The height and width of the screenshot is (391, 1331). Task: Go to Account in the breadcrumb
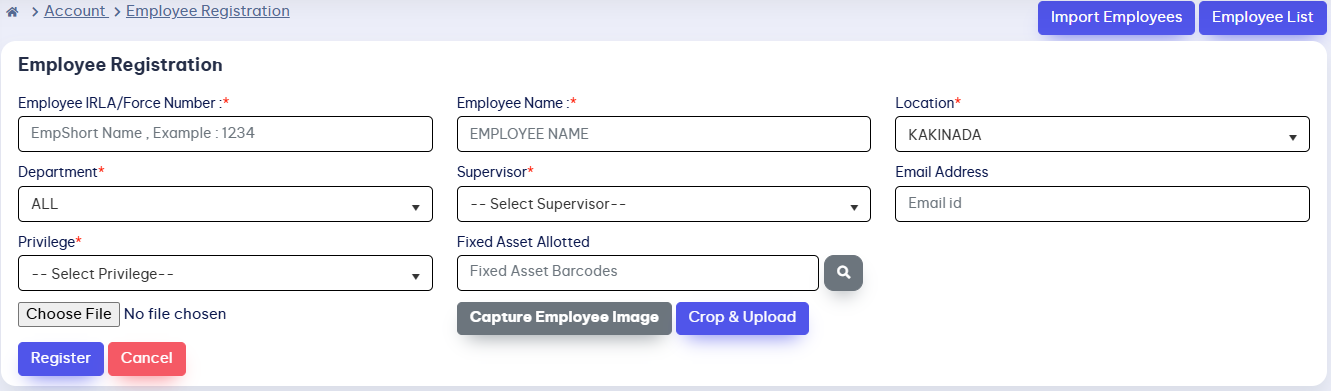(75, 11)
